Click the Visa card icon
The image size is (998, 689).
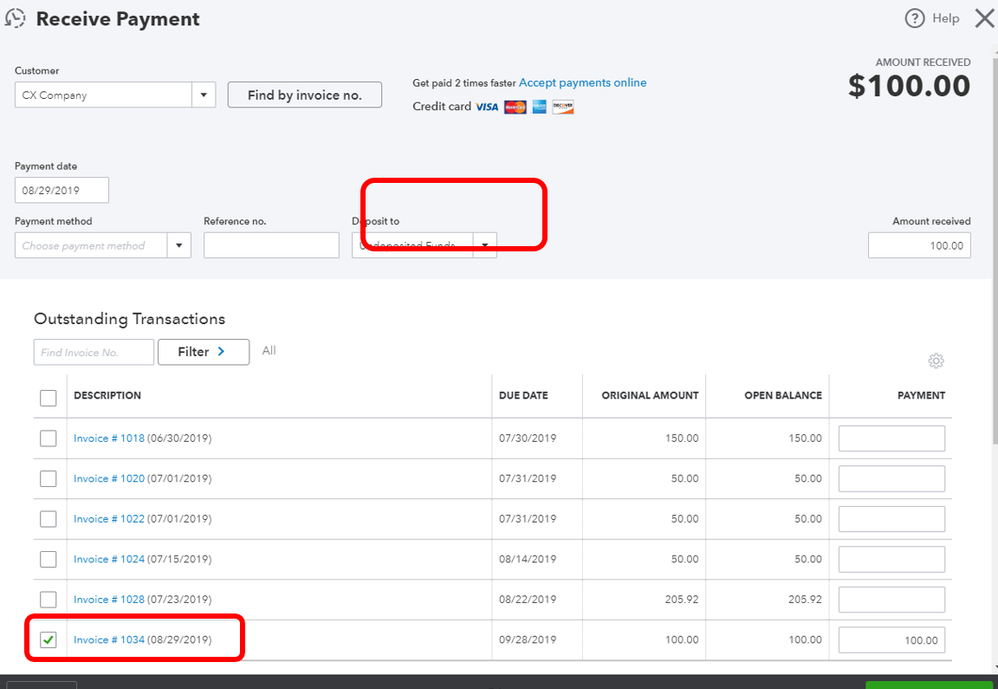[x=487, y=107]
